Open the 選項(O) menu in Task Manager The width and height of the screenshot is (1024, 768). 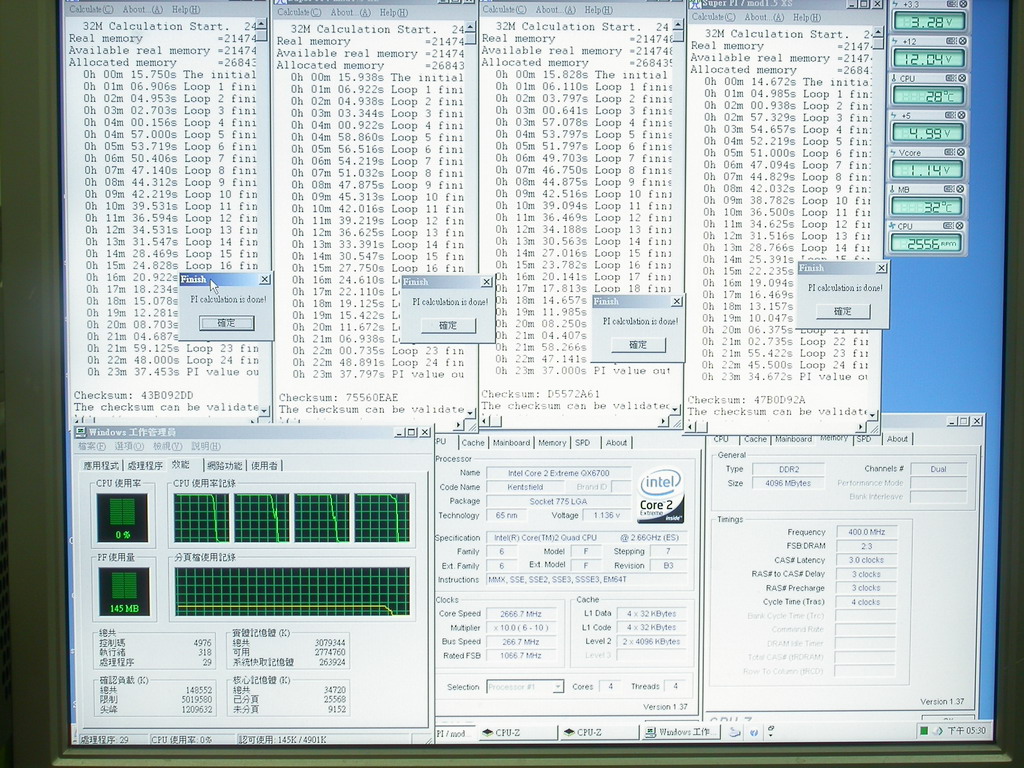point(129,446)
